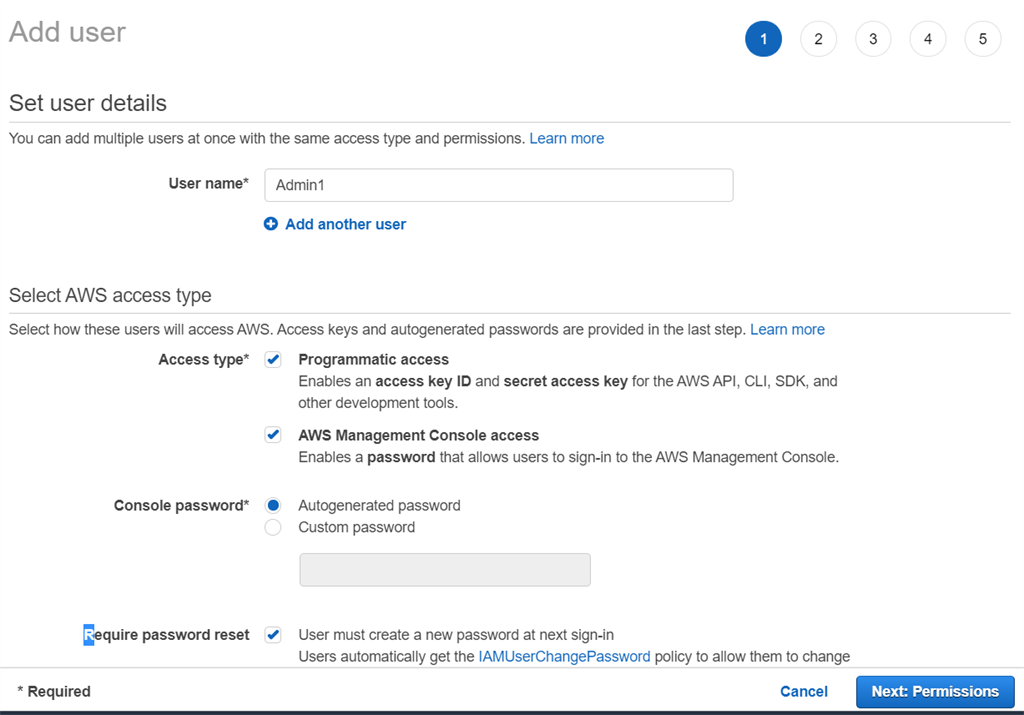Click step circle 1 in the progress indicator

(763, 38)
